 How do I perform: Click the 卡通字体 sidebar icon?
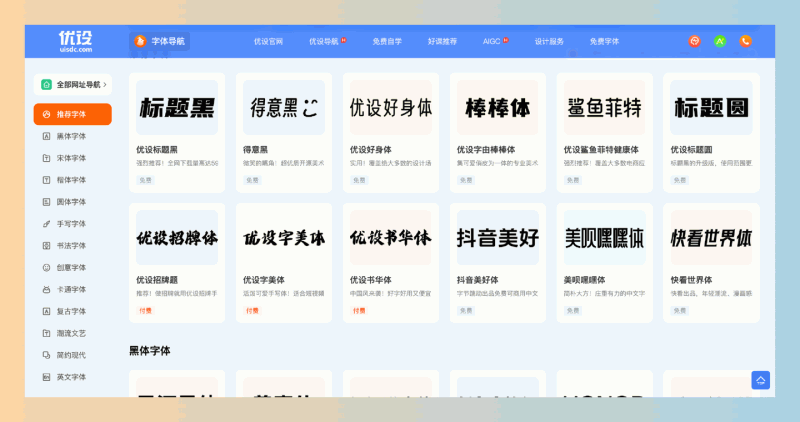point(46,290)
